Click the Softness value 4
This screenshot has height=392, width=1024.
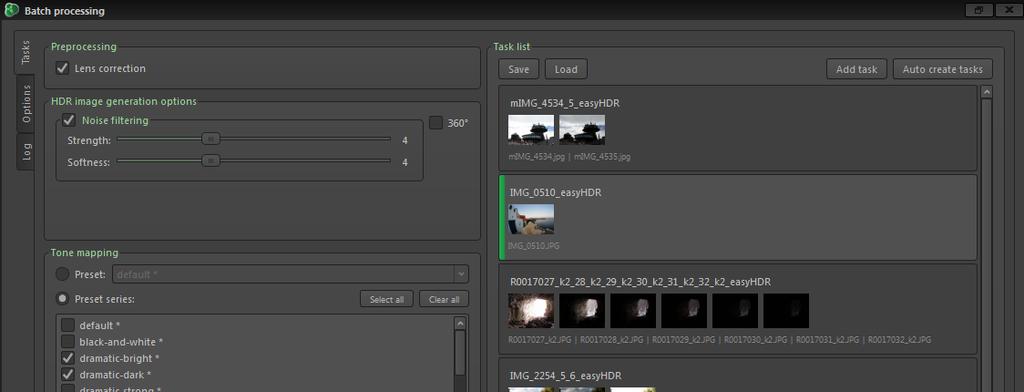pos(405,162)
